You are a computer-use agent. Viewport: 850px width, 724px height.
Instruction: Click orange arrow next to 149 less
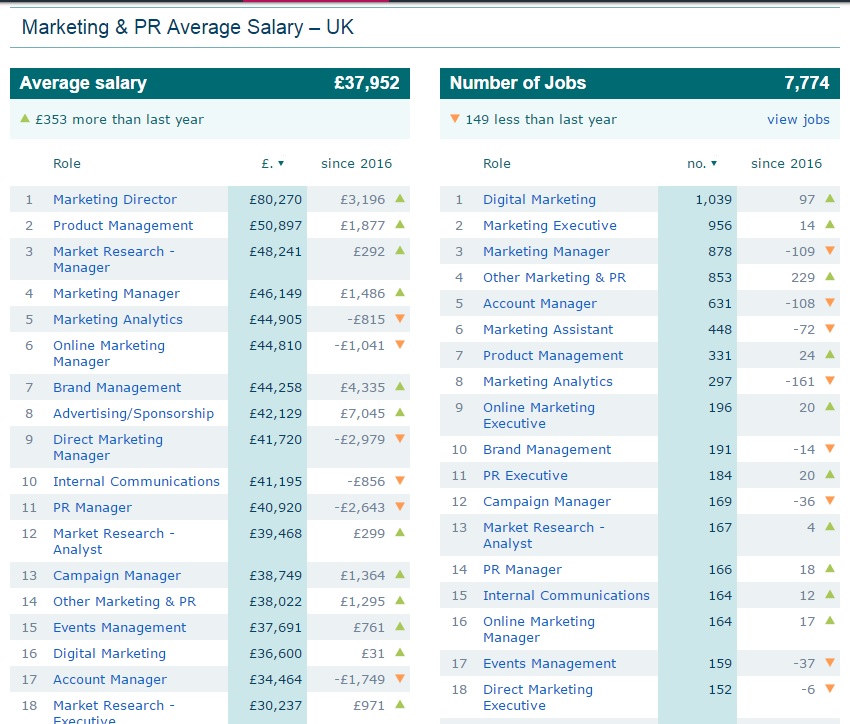click(x=455, y=118)
